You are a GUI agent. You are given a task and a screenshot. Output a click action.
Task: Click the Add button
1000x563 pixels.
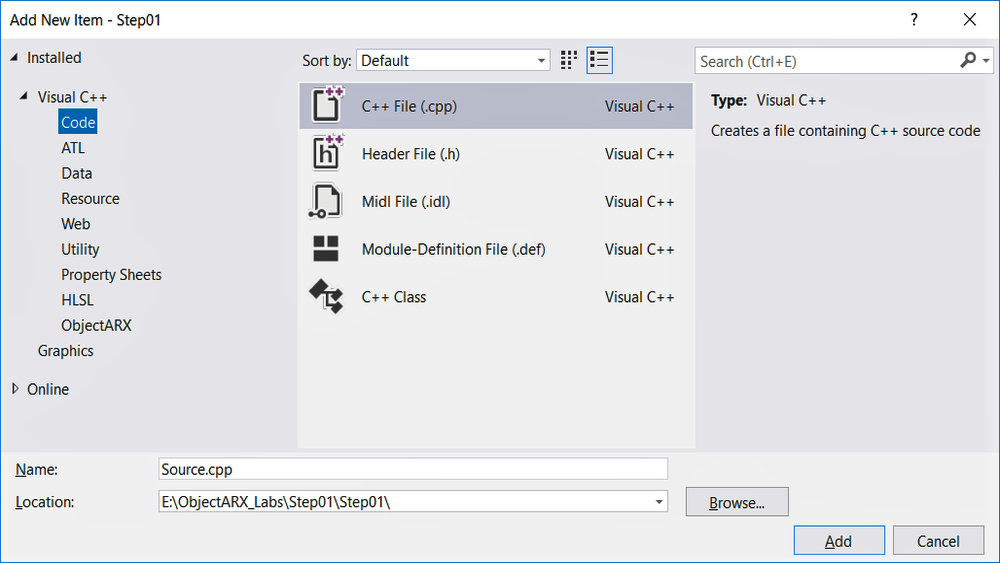pos(839,541)
